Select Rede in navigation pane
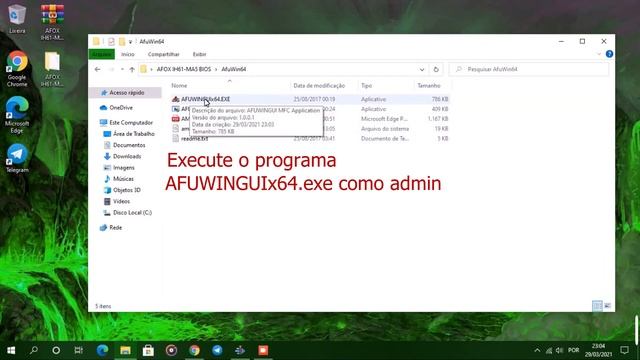This screenshot has height=360, width=640. [x=116, y=228]
